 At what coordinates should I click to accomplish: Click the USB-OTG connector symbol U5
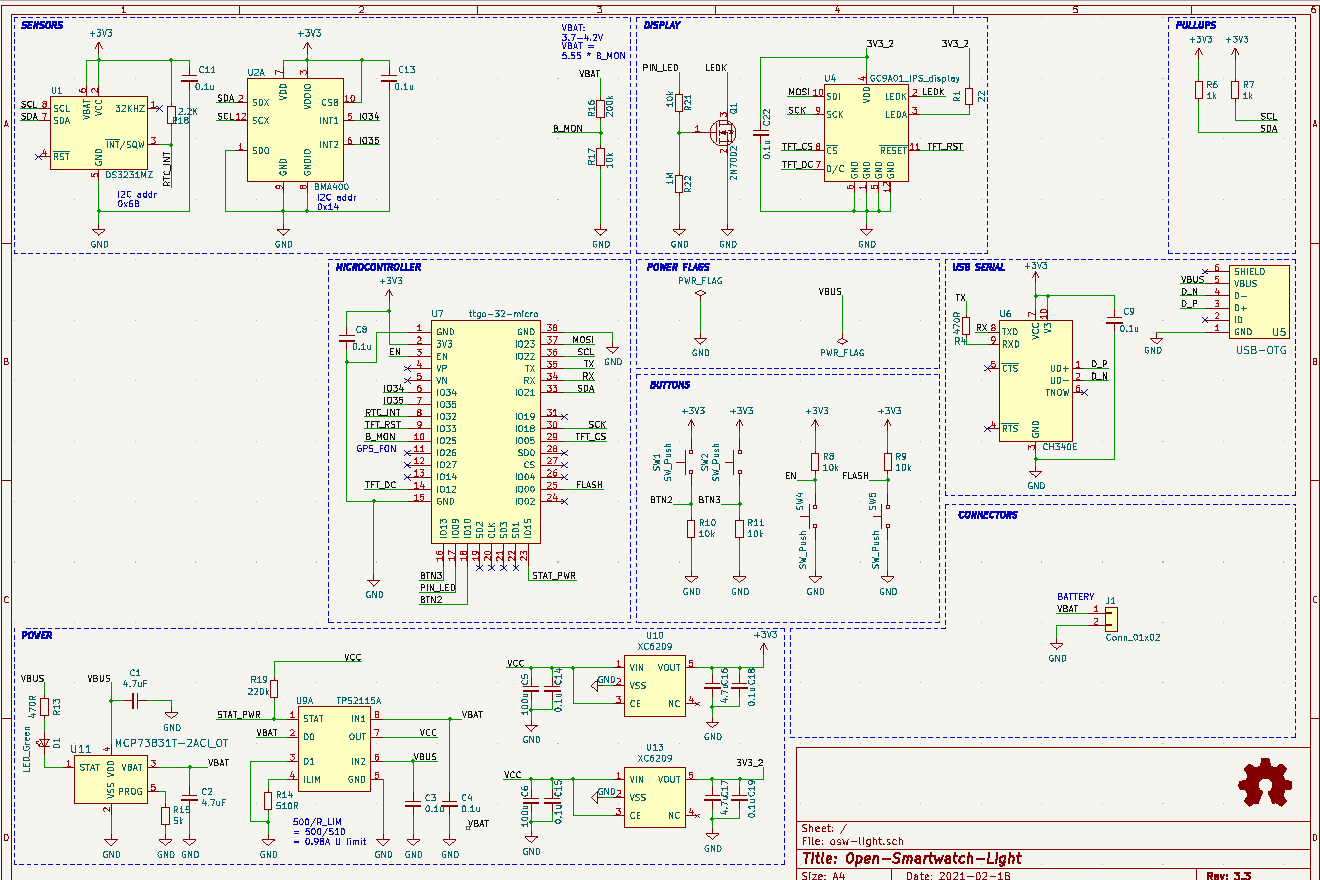[x=1259, y=302]
